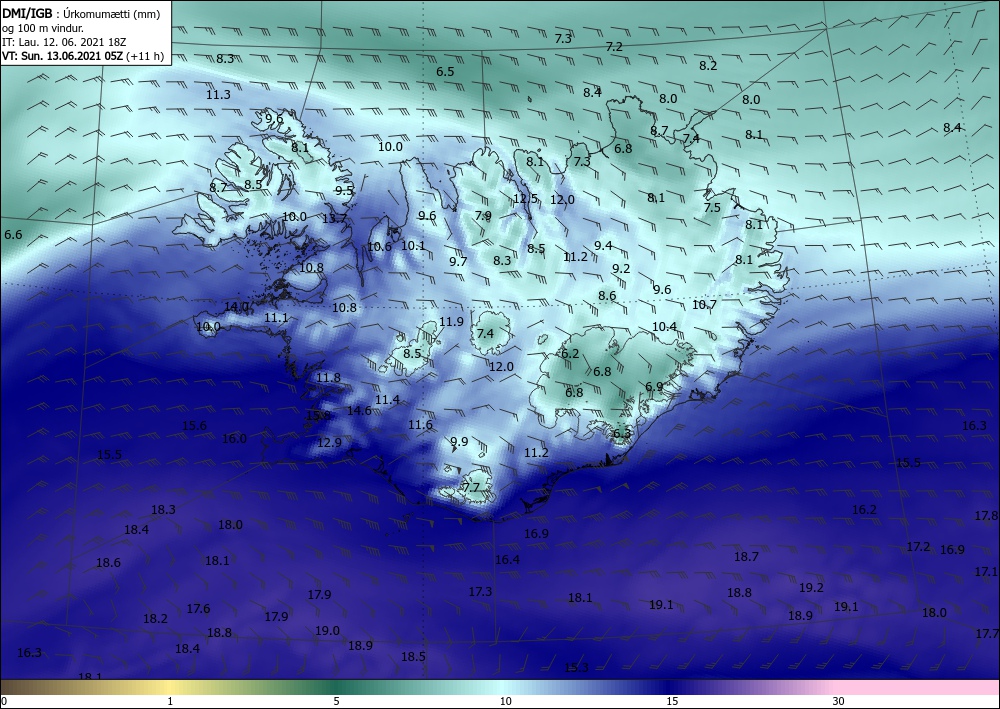Click the color scale mark labeled '30'
Image resolution: width=1000 pixels, height=709 pixels.
[x=839, y=701]
